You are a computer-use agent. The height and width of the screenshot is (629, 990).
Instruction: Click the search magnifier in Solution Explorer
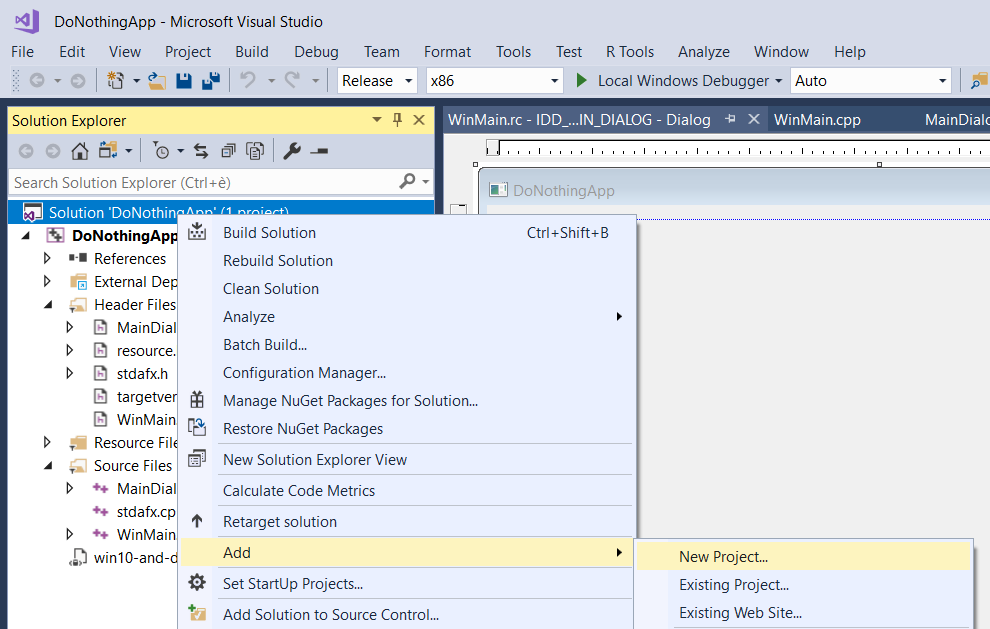(407, 182)
